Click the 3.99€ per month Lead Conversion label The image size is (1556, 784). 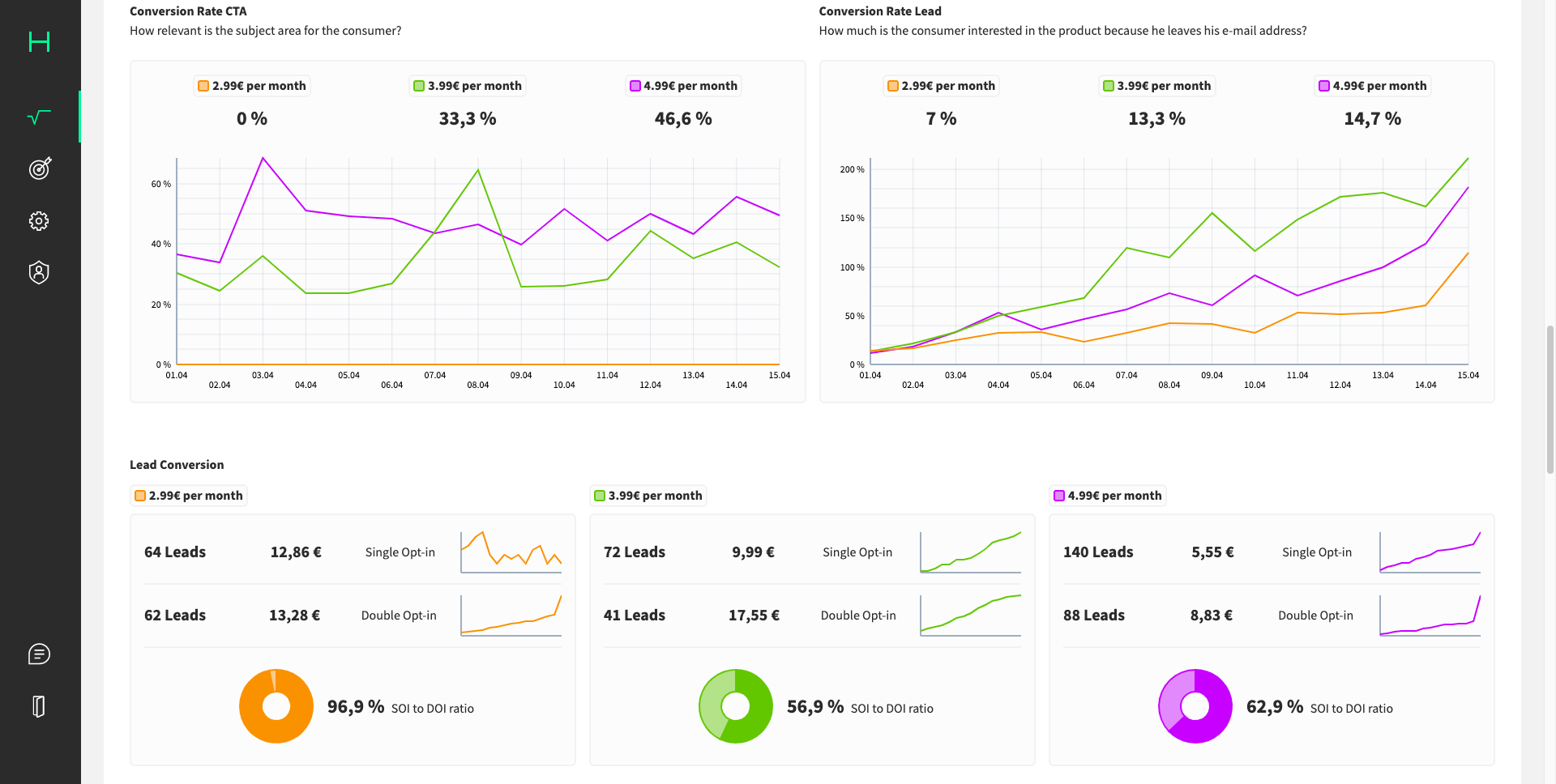[x=648, y=496]
